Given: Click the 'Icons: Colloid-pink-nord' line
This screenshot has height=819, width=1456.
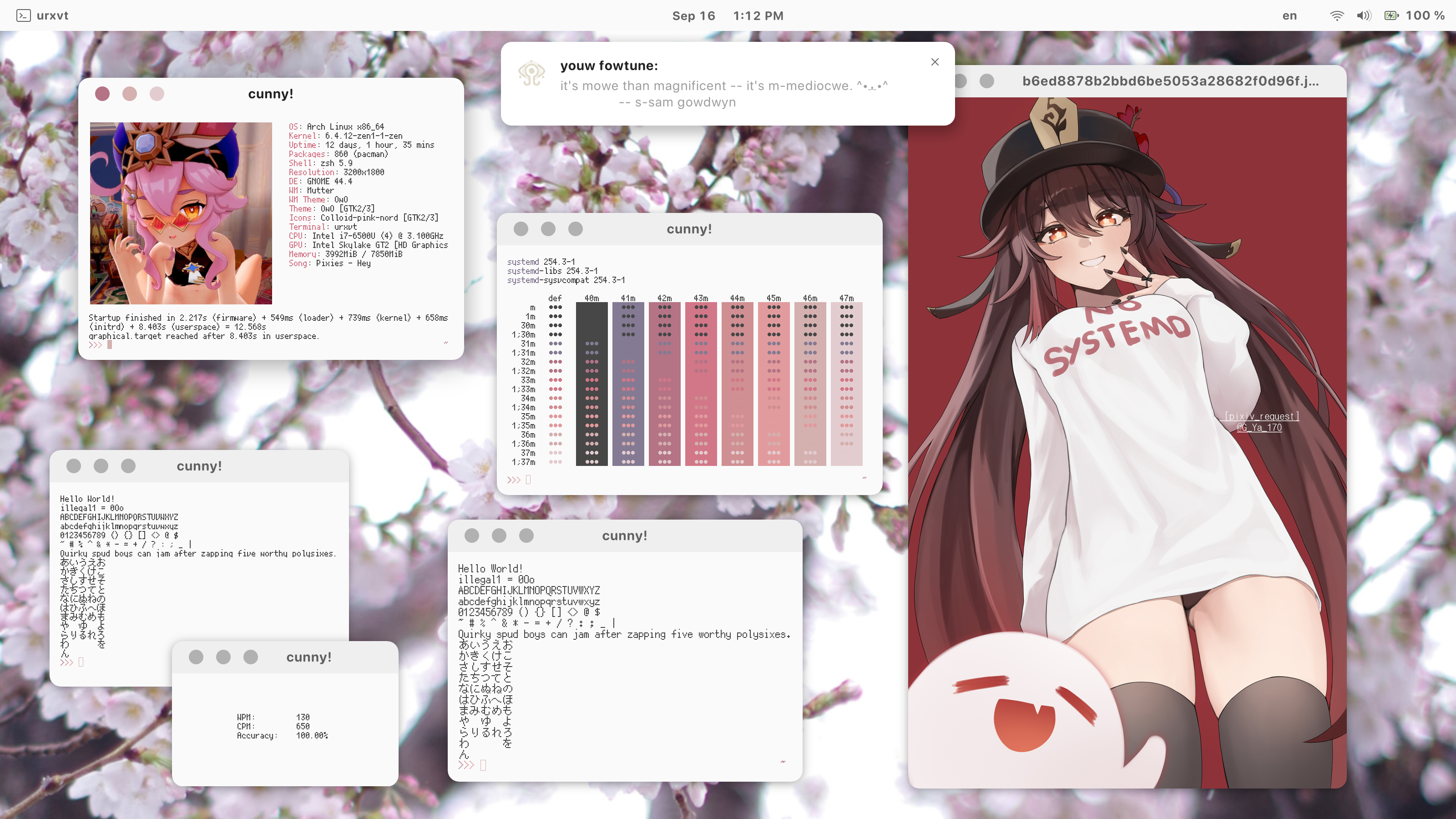Looking at the screenshot, I should pyautogui.click(x=364, y=217).
